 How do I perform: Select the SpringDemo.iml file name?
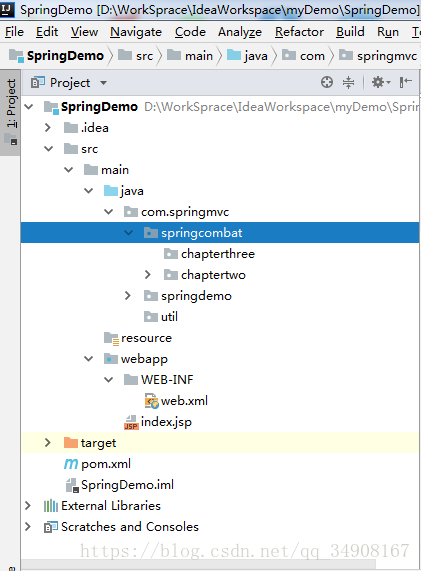point(127,485)
